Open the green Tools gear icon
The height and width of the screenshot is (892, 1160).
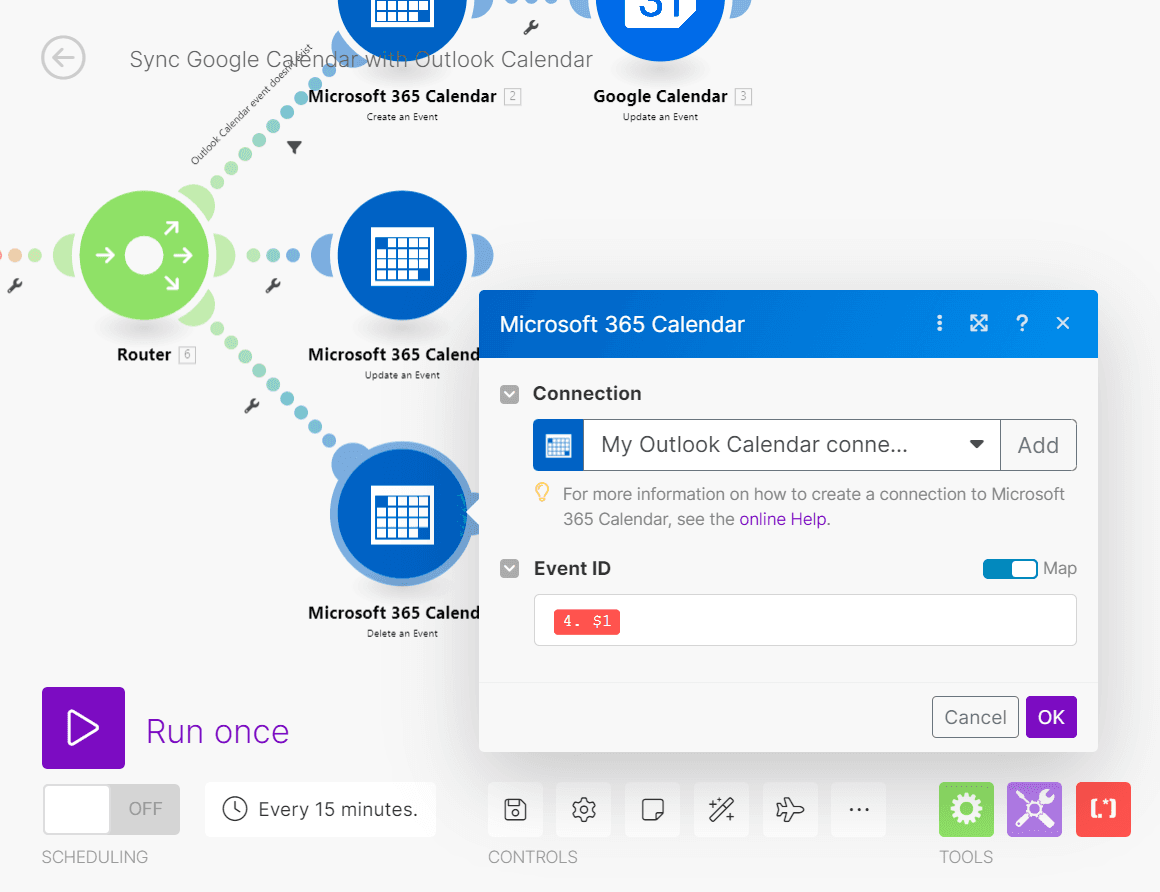point(966,809)
